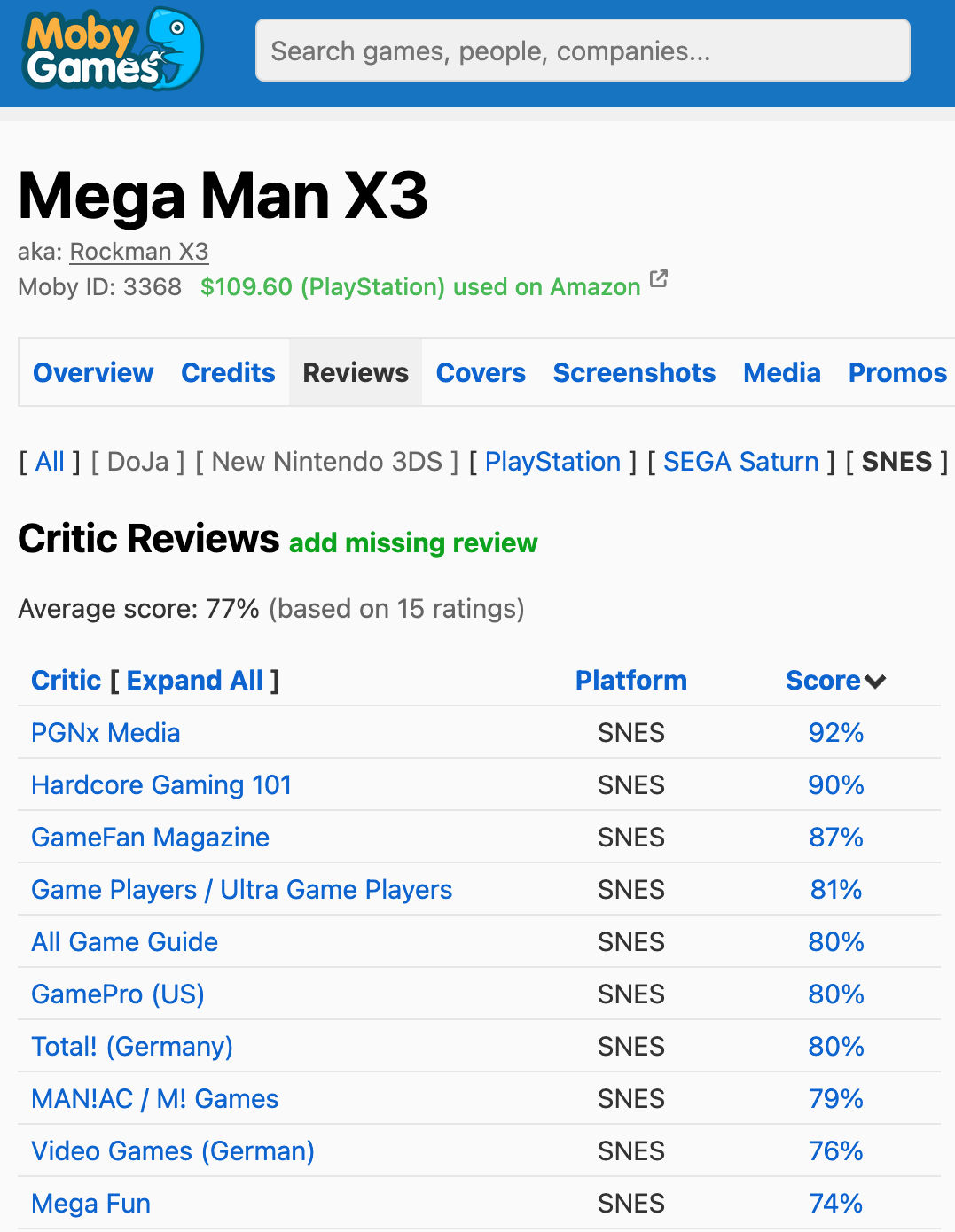955x1232 pixels.
Task: Open the PGNx Media review
Action: tap(106, 733)
